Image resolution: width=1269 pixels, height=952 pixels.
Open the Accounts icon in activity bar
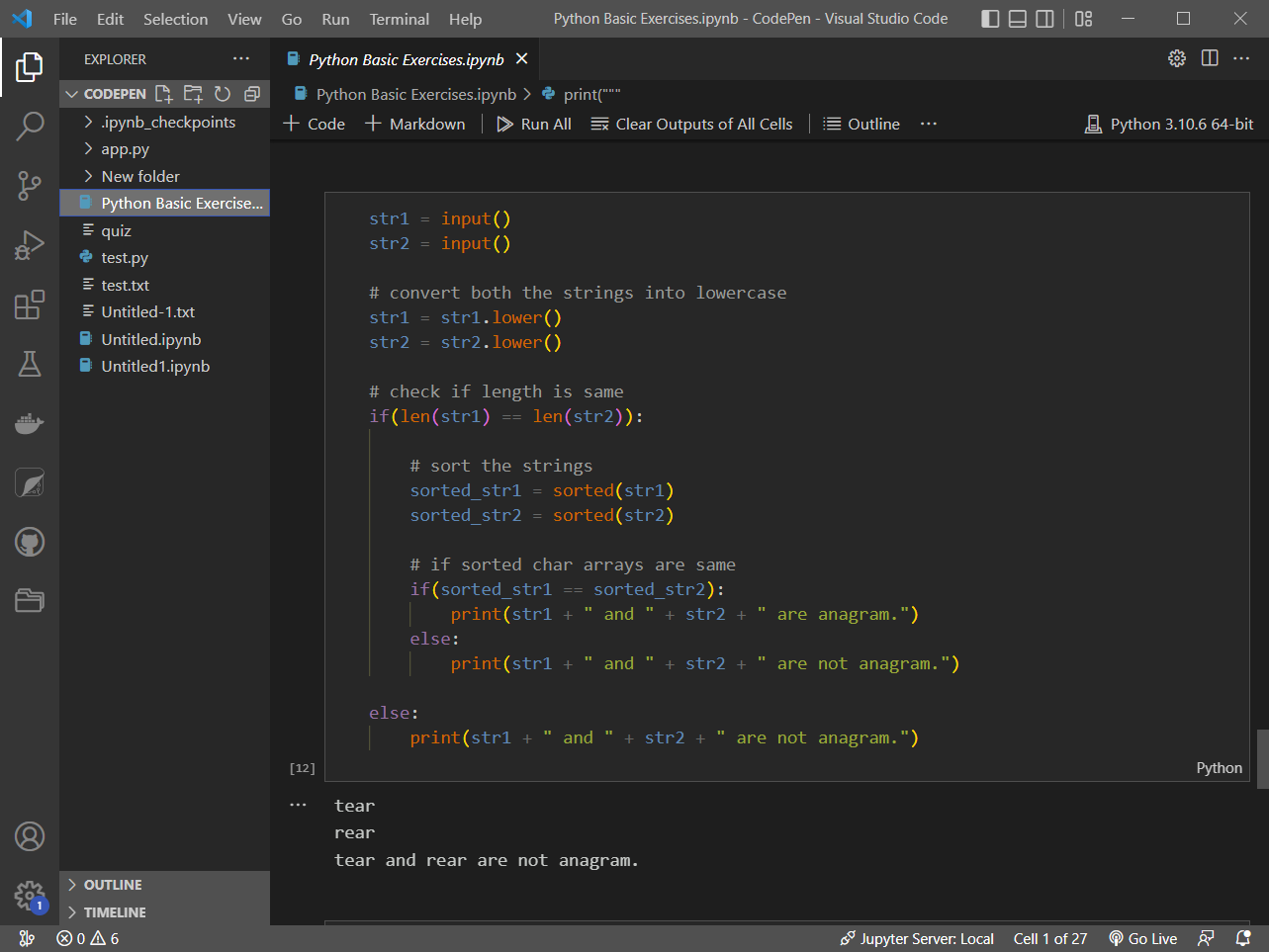(x=30, y=836)
